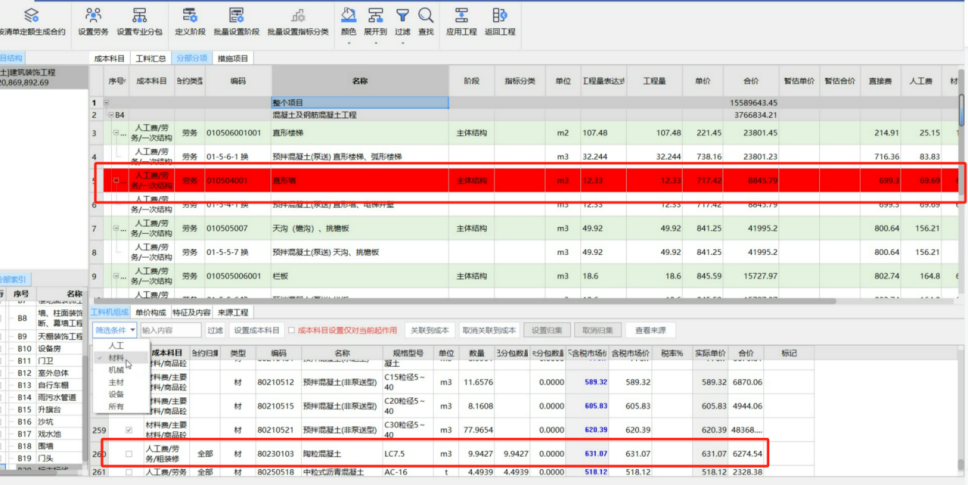The height and width of the screenshot is (485, 968).
Task: Click the 设置归集 button
Action: pyautogui.click(x=547, y=330)
